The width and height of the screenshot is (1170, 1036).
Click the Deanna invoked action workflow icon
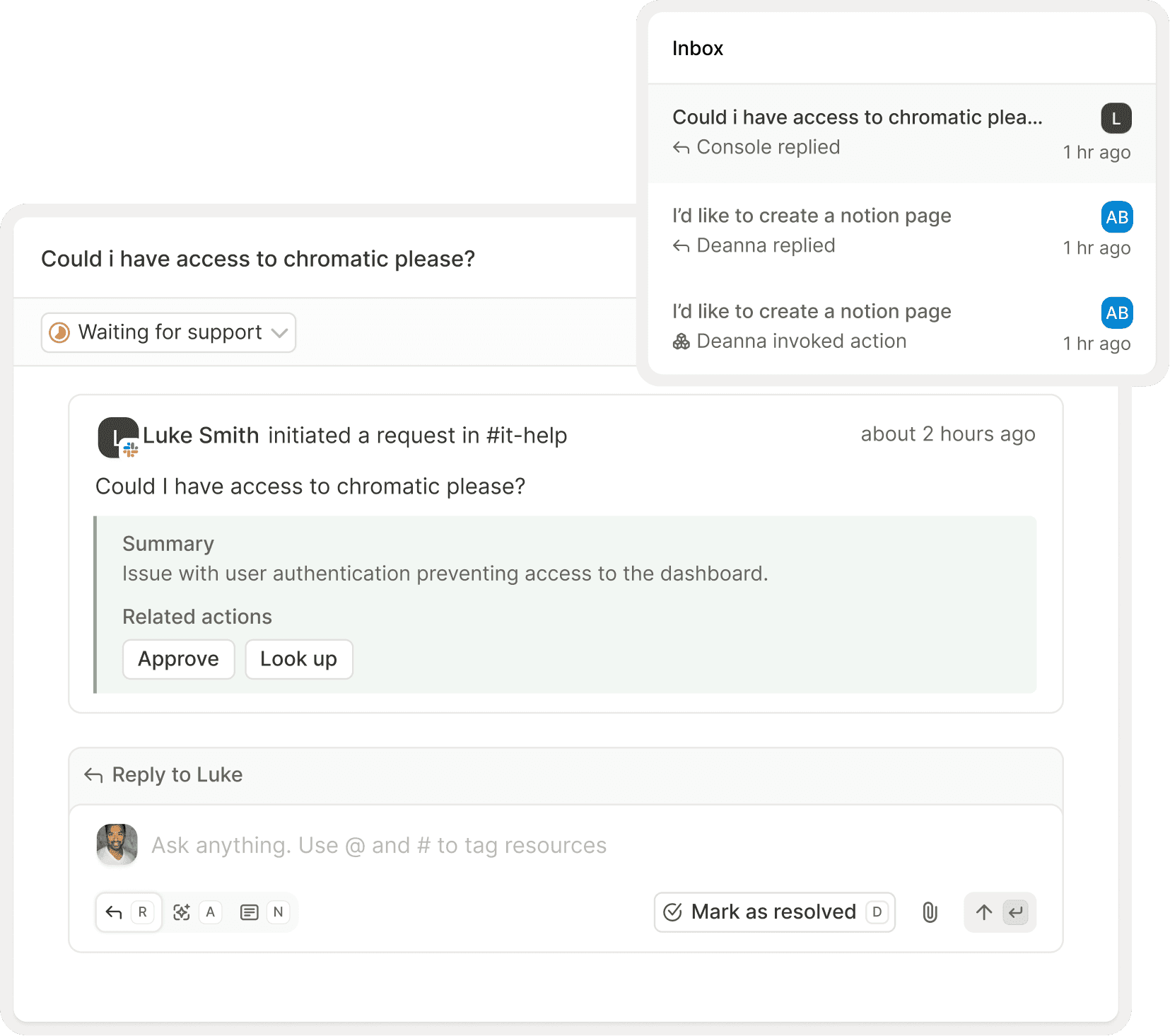click(x=681, y=342)
